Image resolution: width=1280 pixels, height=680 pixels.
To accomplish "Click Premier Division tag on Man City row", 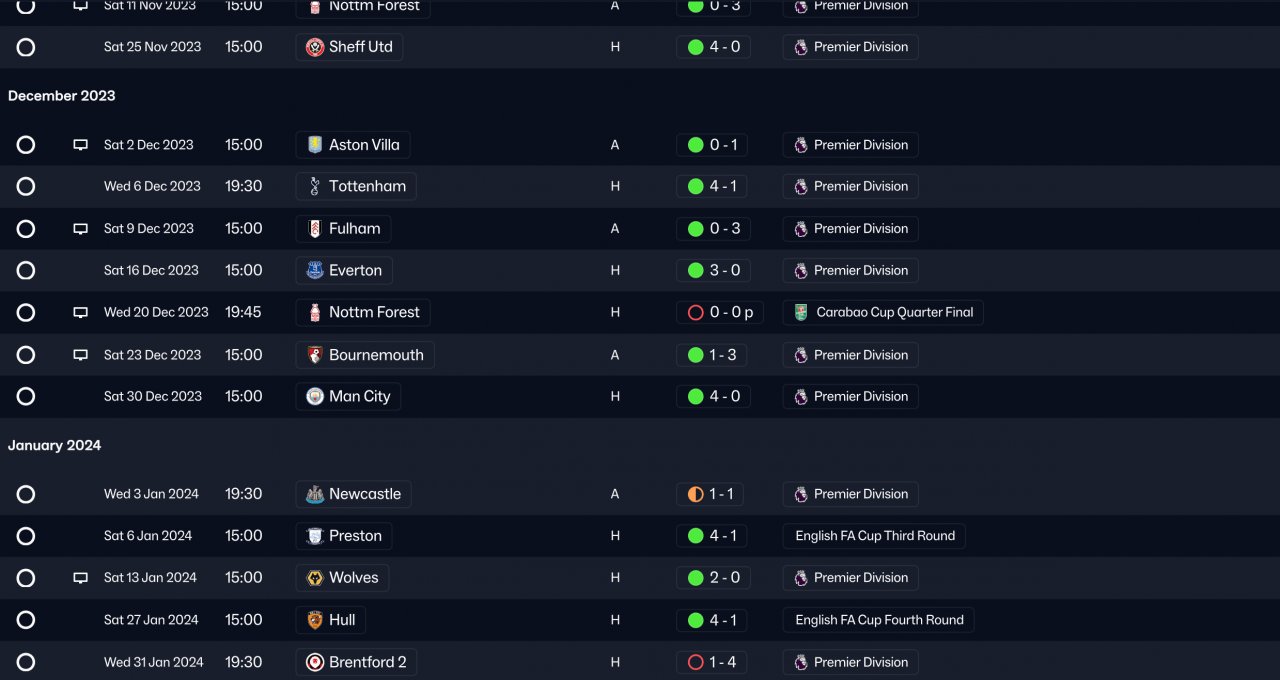I will click(x=860, y=396).
